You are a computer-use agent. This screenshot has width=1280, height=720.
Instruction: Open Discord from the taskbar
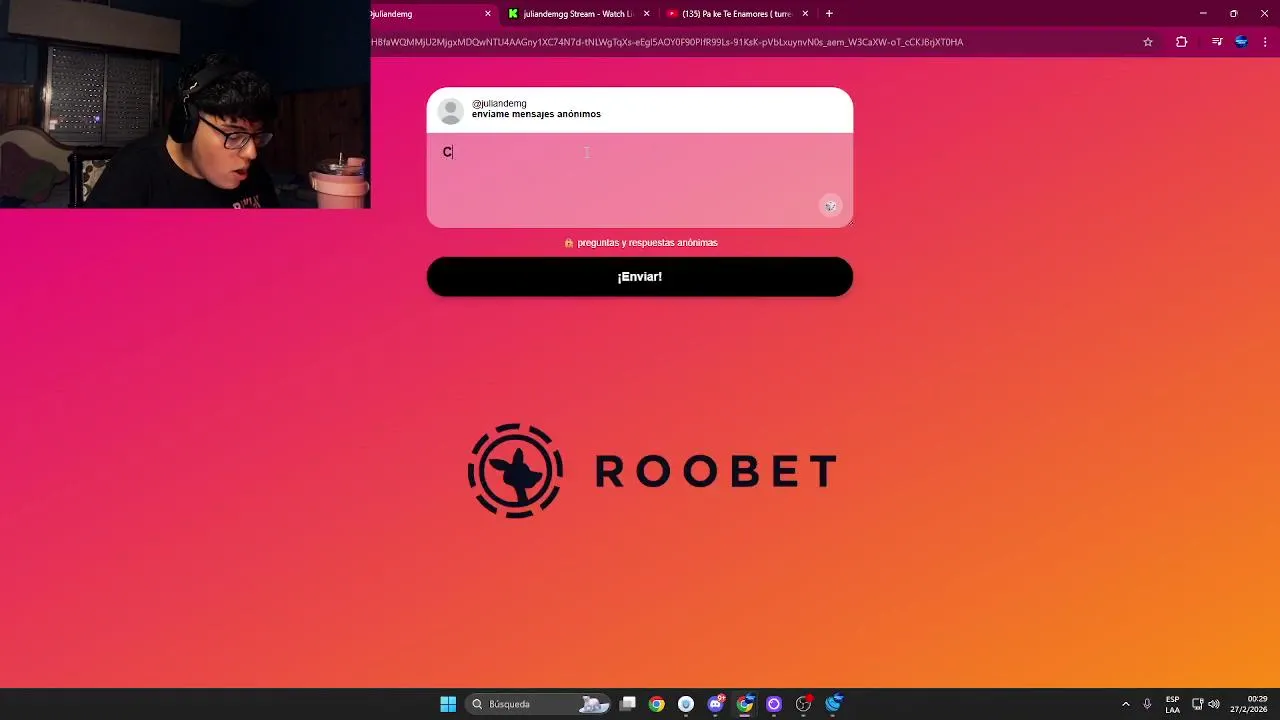pyautogui.click(x=715, y=704)
